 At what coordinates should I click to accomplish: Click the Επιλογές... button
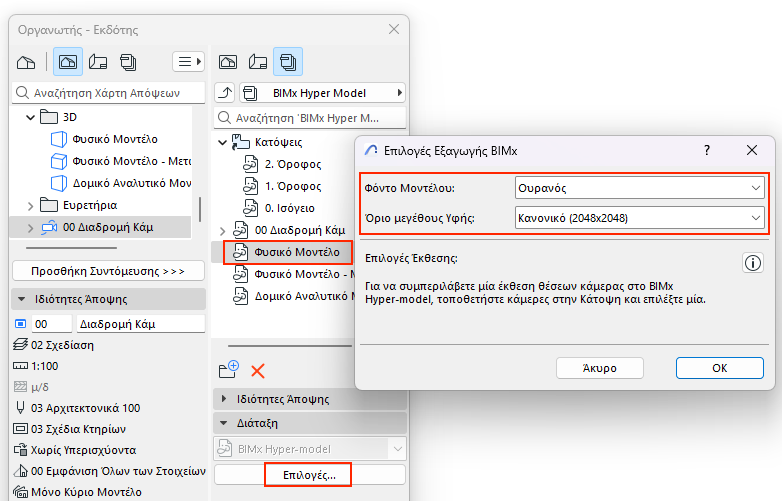309,475
